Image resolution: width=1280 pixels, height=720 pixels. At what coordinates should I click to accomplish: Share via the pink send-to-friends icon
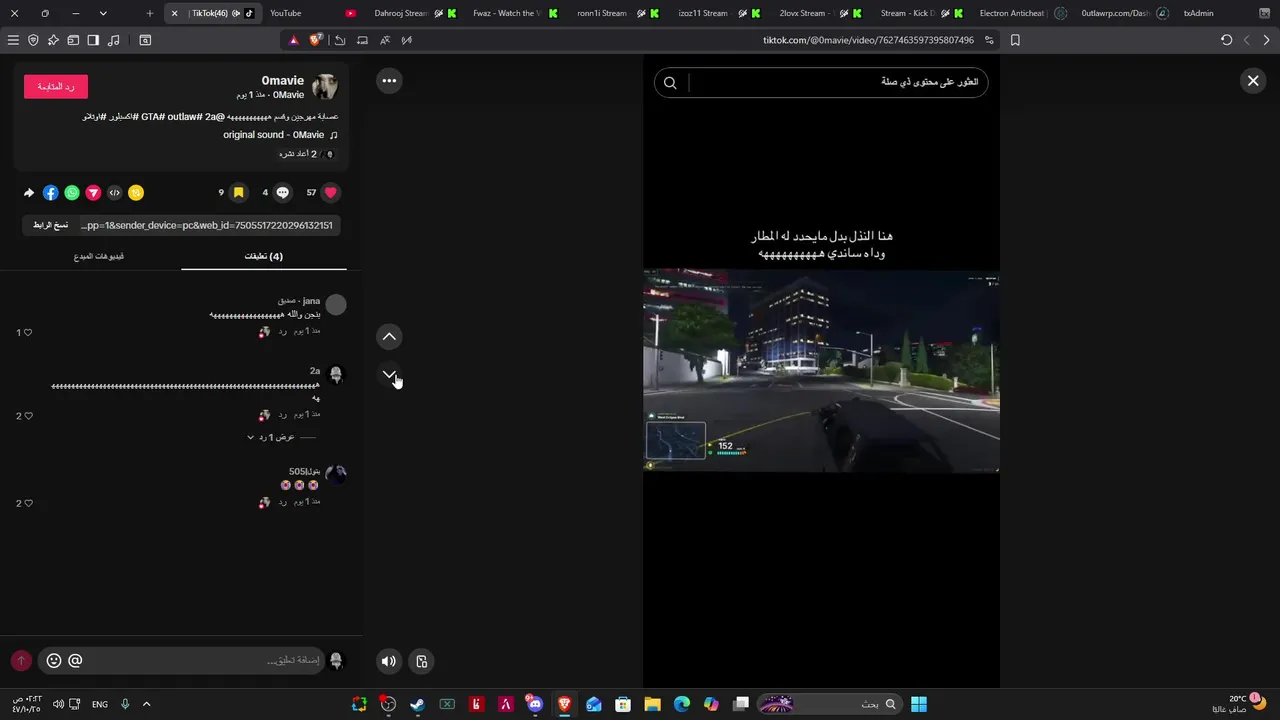93,193
